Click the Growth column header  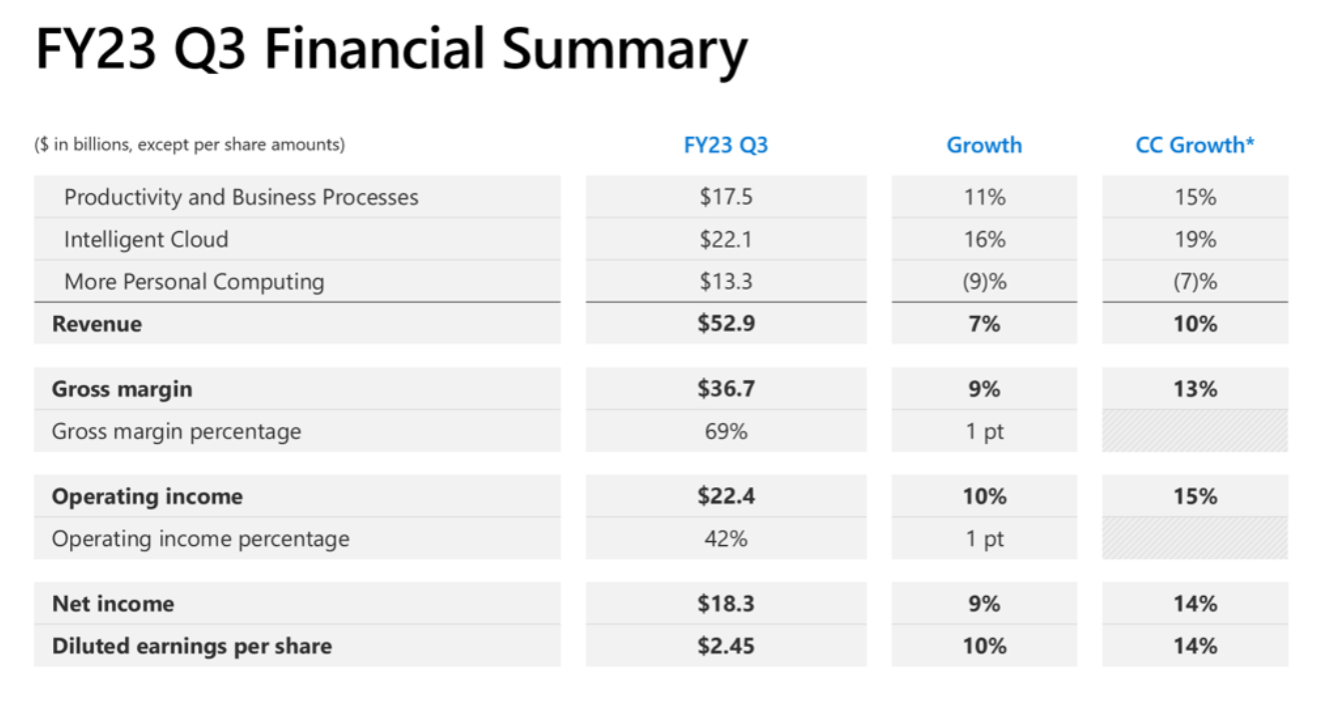tap(984, 145)
